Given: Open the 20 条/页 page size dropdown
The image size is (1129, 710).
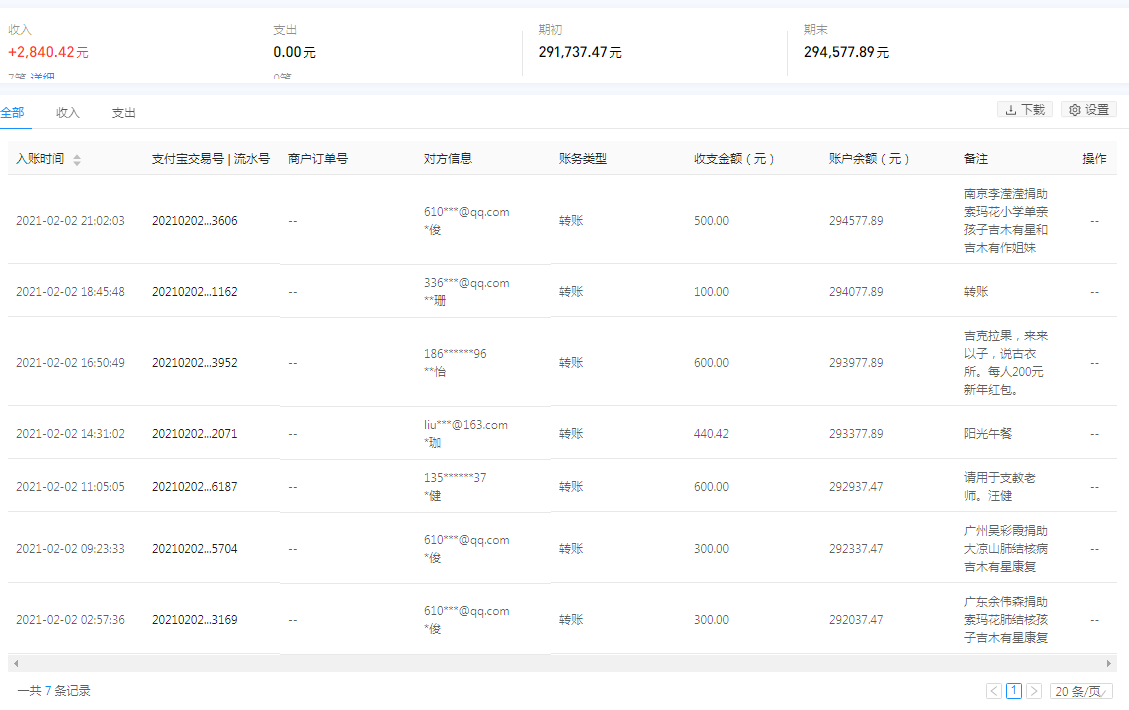Looking at the screenshot, I should [1080, 691].
